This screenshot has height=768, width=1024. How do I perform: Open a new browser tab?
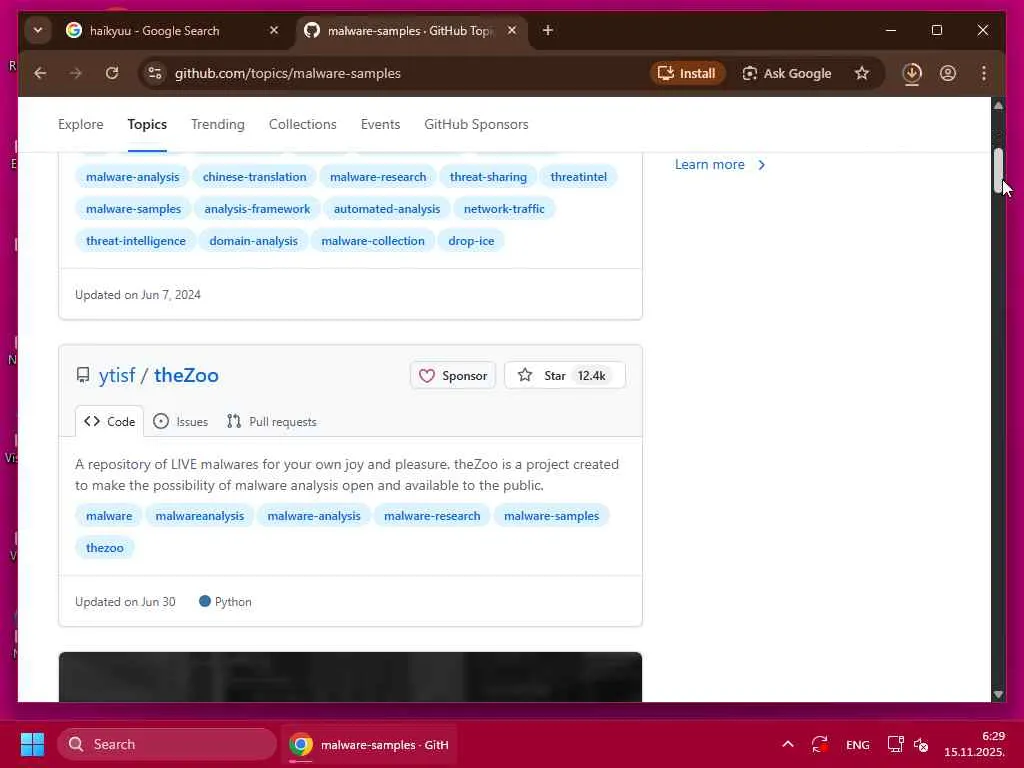click(x=547, y=31)
